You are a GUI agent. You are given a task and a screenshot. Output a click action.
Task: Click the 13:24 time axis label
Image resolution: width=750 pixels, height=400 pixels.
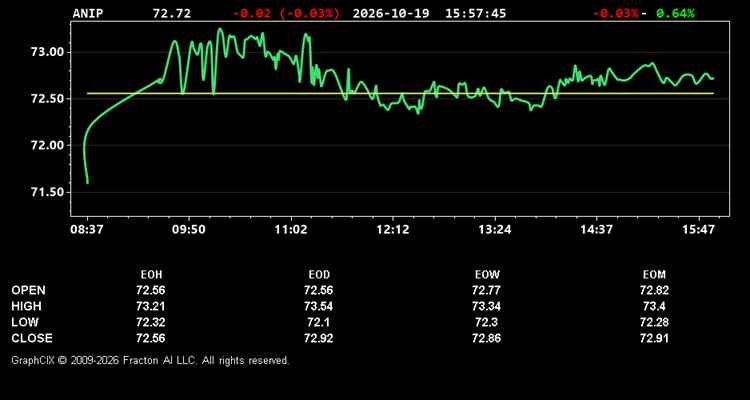(x=495, y=230)
